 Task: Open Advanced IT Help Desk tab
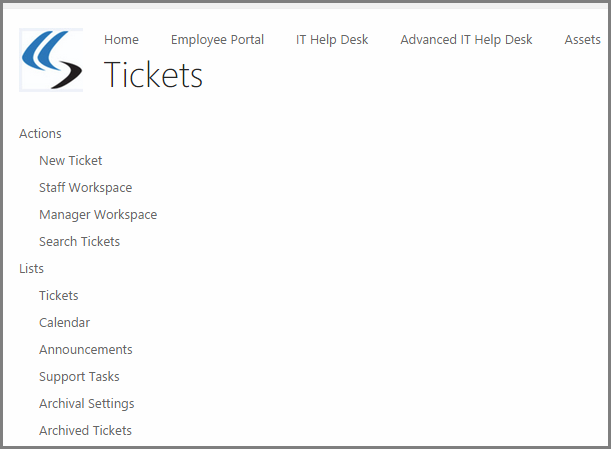click(466, 40)
